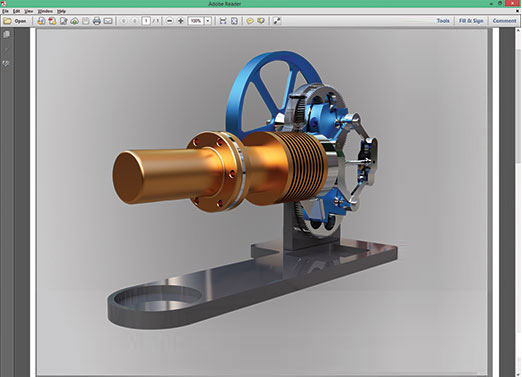Click the upload to cloud icon
Image resolution: width=522 pixels, height=377 pixels.
[74, 21]
